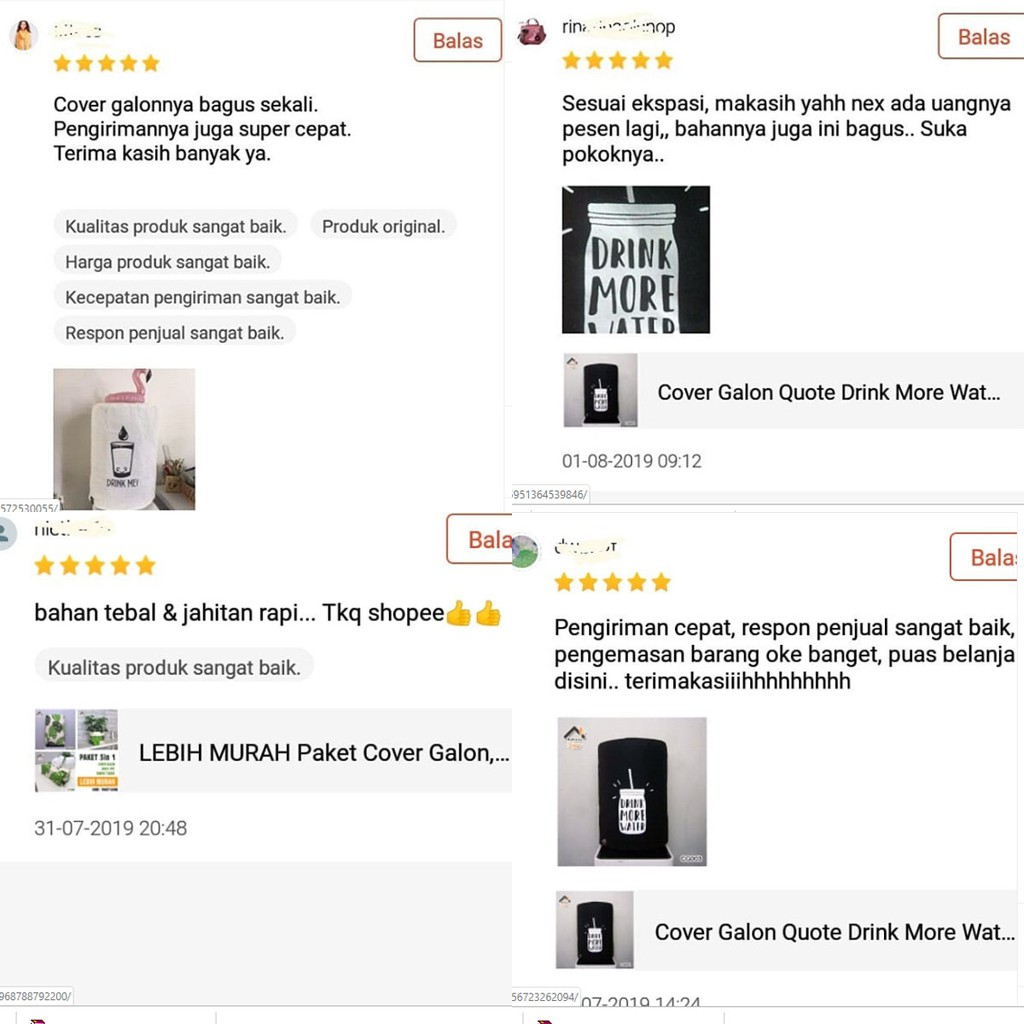This screenshot has height=1024, width=1024.
Task: Open the green round reviewer avatar
Action: click(x=524, y=551)
